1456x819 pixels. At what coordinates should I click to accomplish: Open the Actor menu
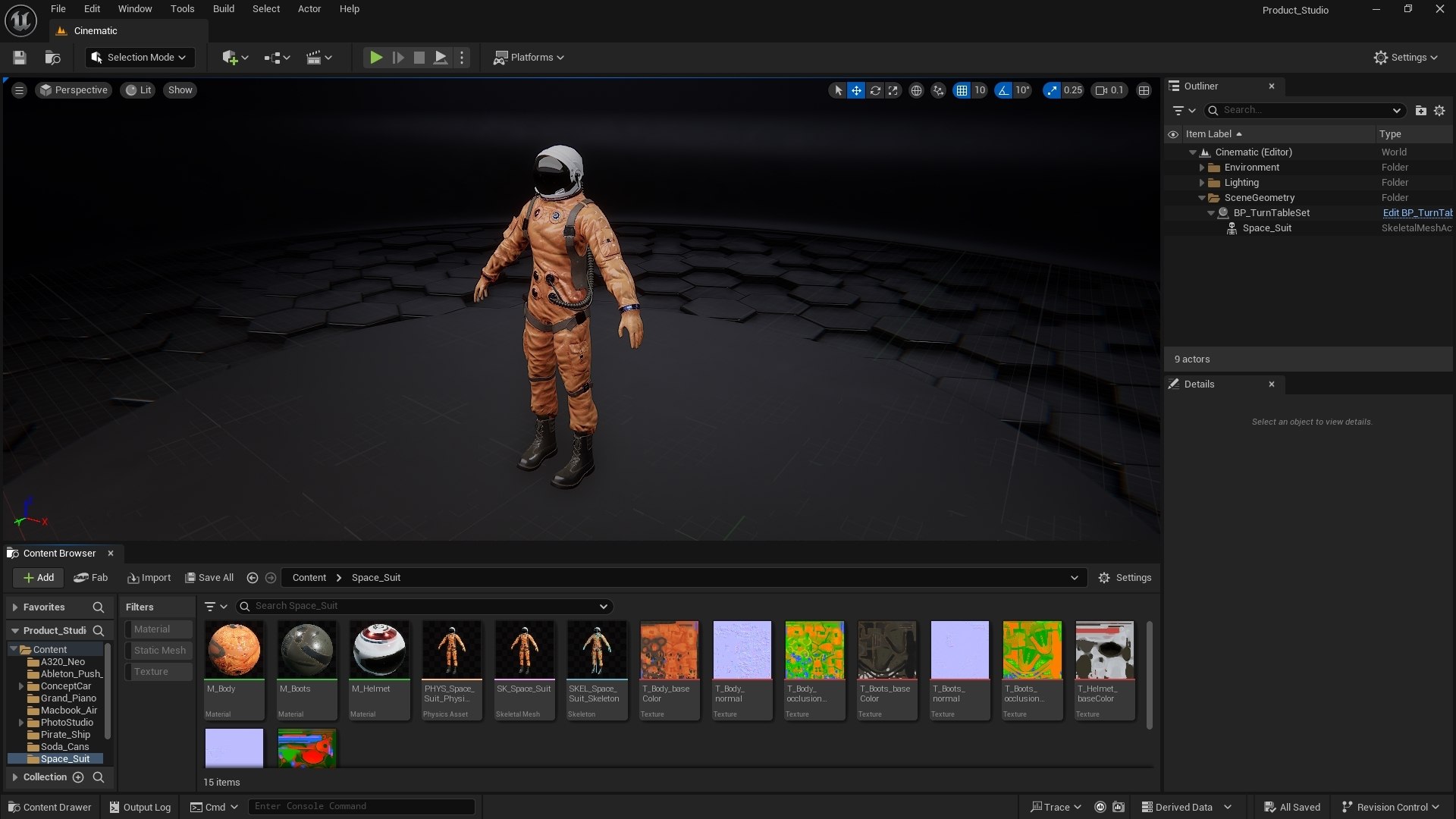[x=309, y=9]
